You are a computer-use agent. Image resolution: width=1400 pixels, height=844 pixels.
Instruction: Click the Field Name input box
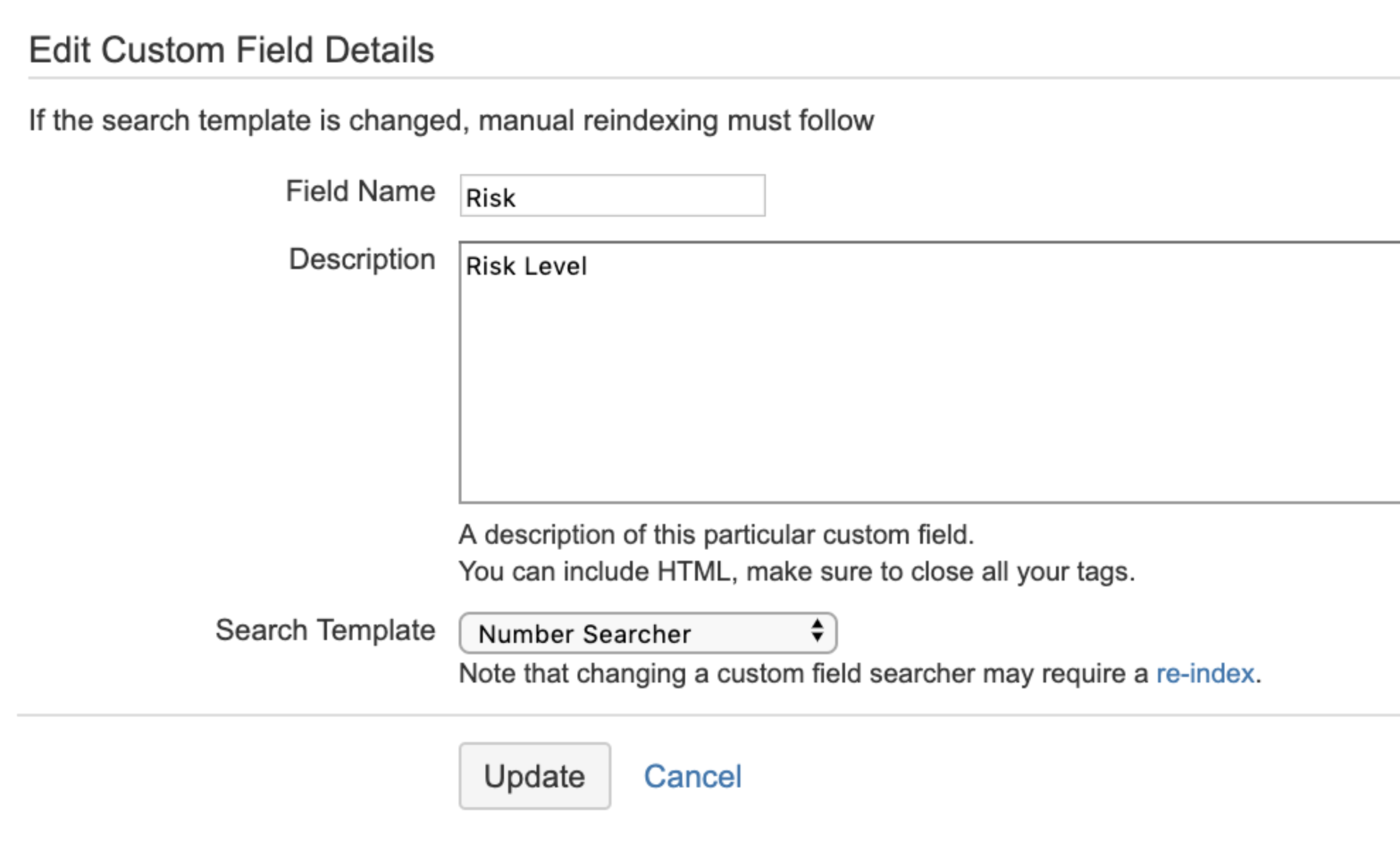tap(612, 195)
